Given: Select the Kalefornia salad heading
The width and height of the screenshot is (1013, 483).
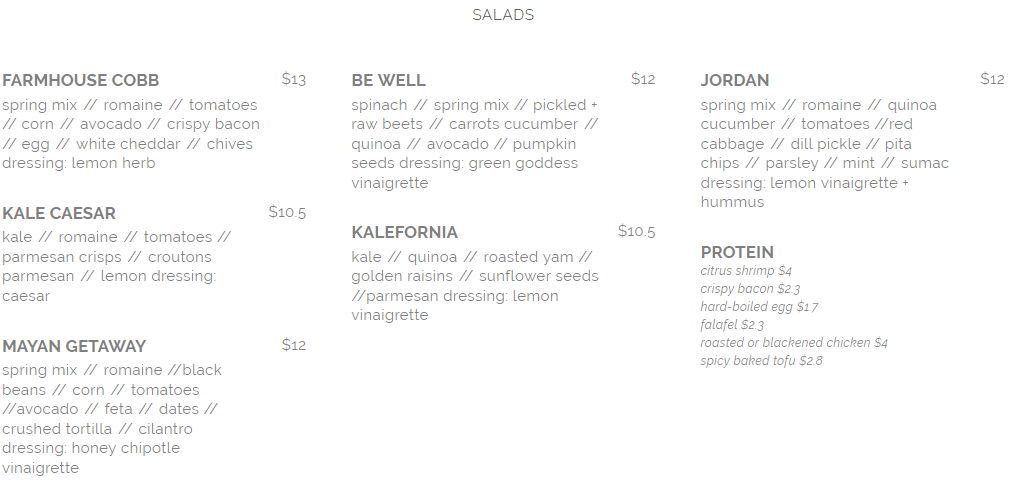Looking at the screenshot, I should tap(404, 232).
